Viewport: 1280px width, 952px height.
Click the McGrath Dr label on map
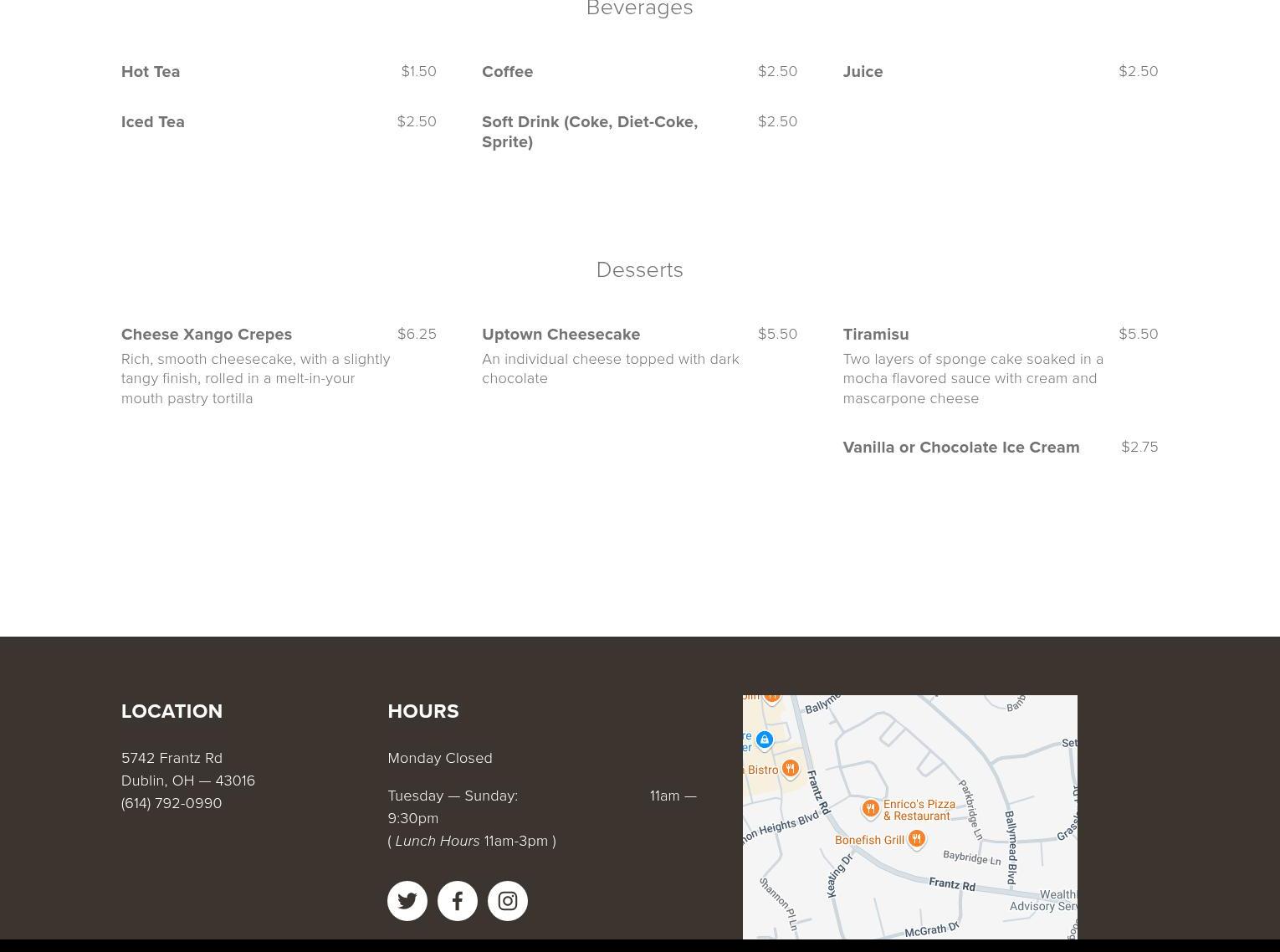click(931, 929)
